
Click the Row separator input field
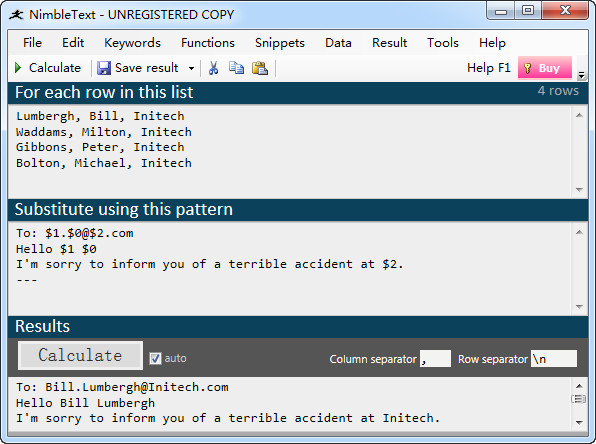point(554,358)
